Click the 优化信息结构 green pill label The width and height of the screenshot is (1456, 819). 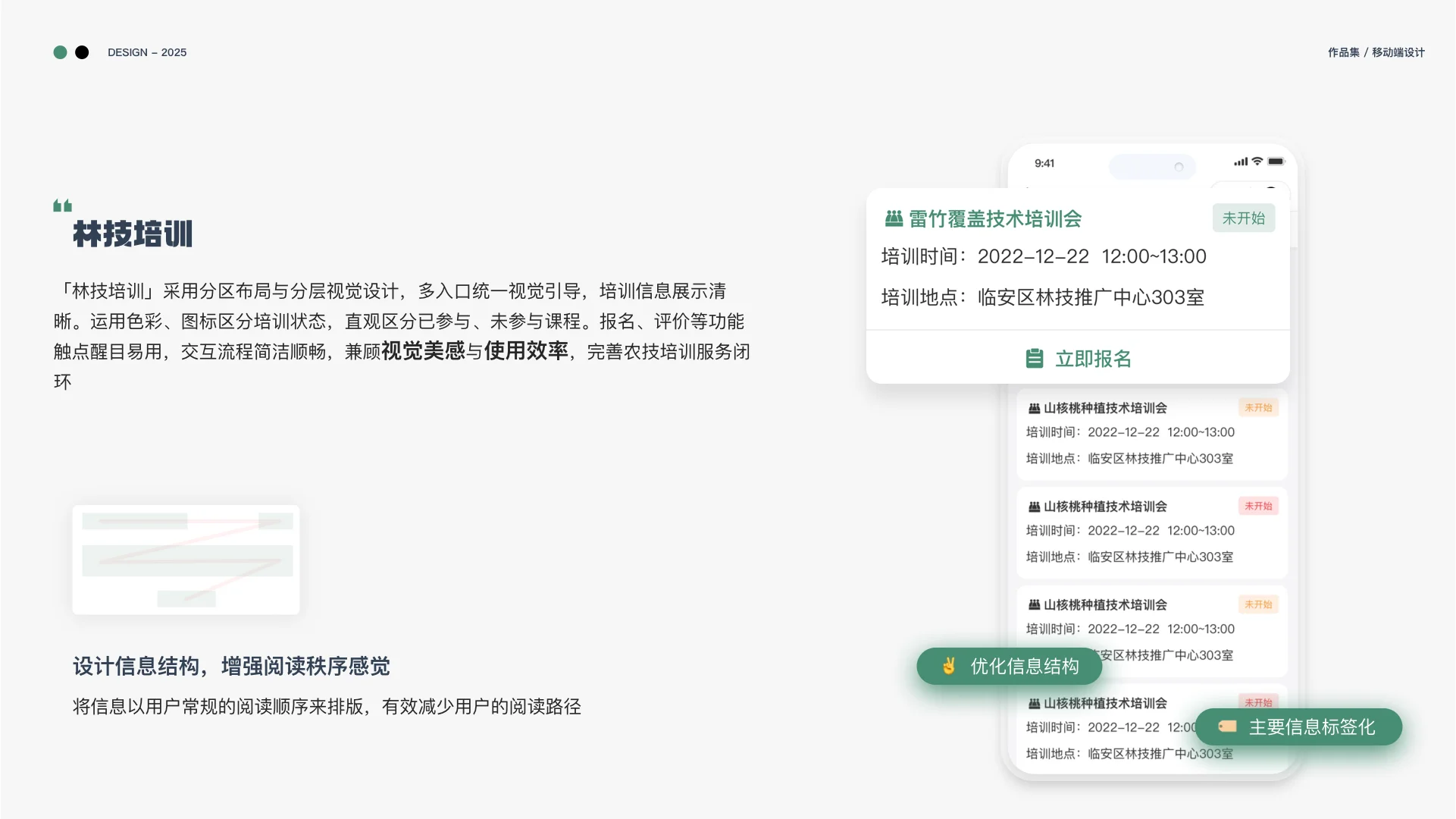click(x=1009, y=666)
